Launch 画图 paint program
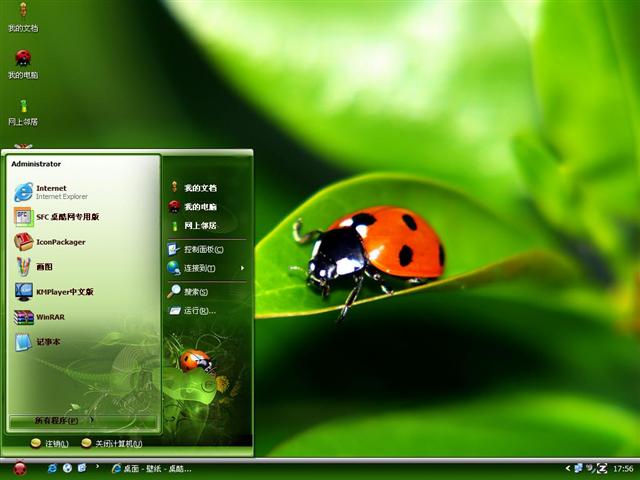 [x=84, y=267]
